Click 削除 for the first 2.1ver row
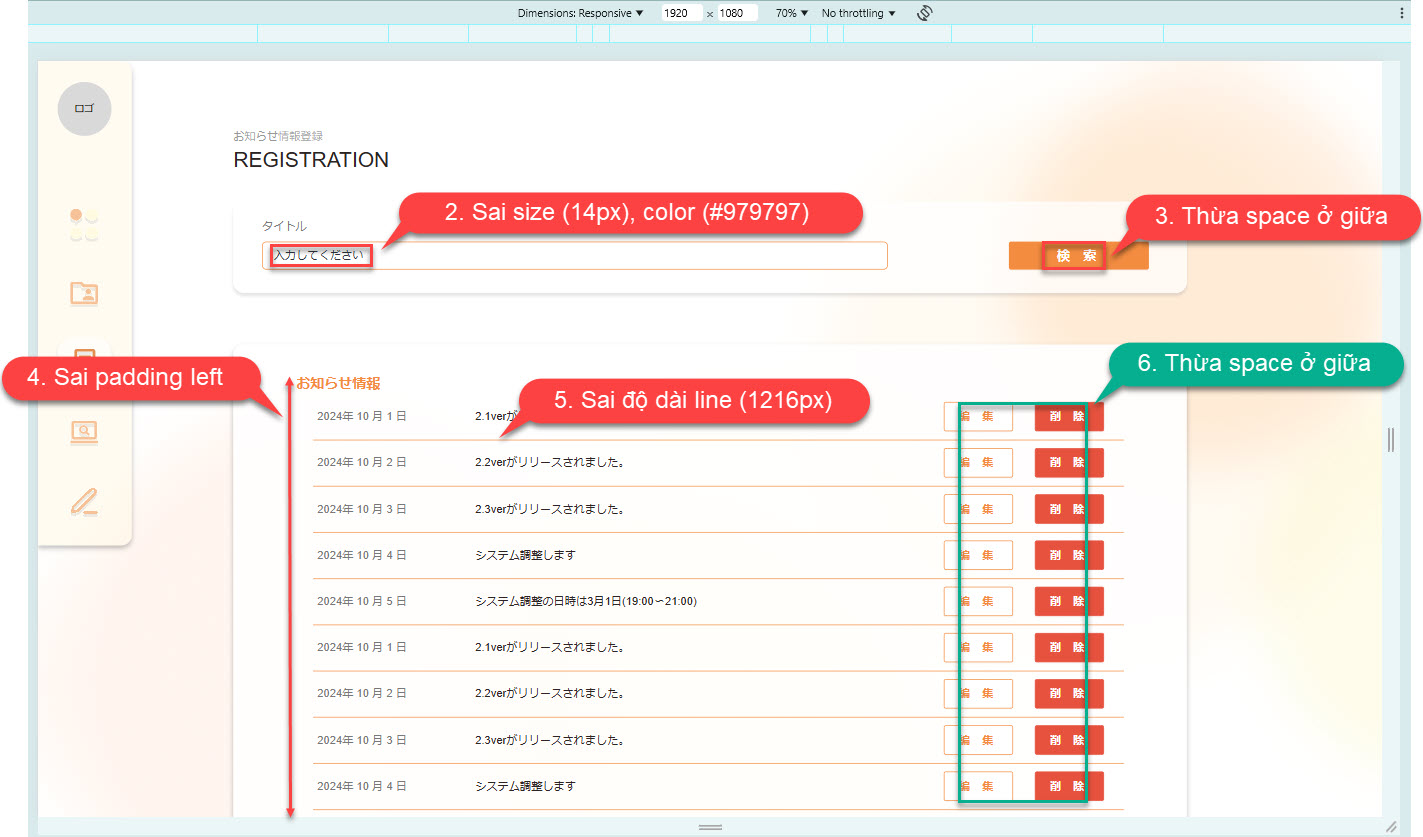Image resolution: width=1423 pixels, height=837 pixels. (x=1068, y=417)
